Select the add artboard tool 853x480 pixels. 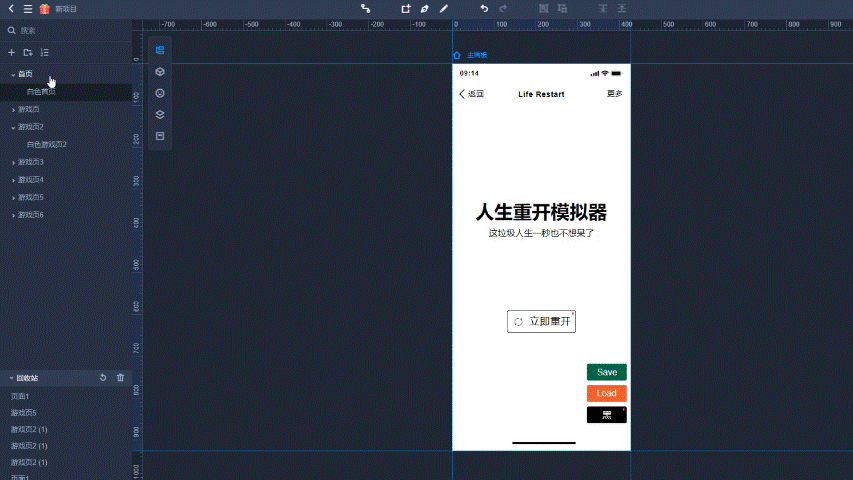point(406,9)
